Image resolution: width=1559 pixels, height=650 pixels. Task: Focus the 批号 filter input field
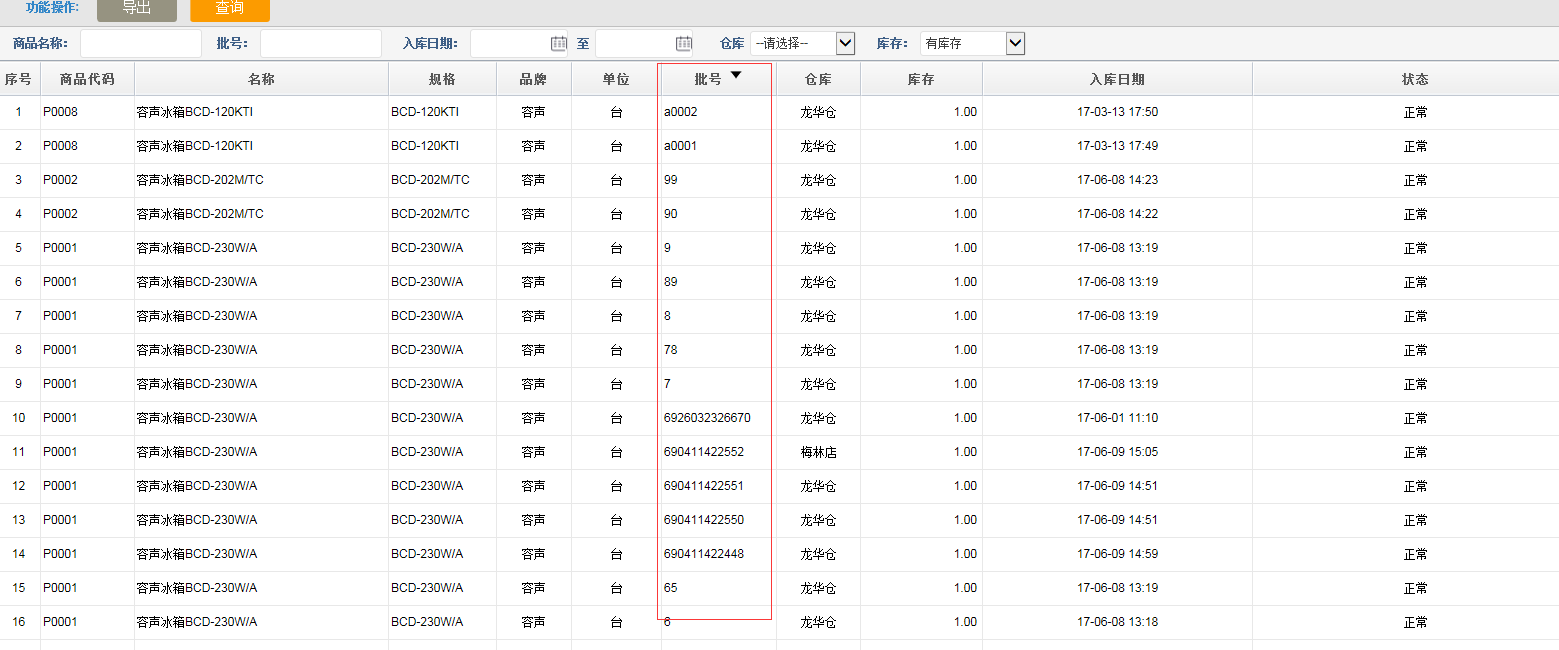tap(321, 43)
